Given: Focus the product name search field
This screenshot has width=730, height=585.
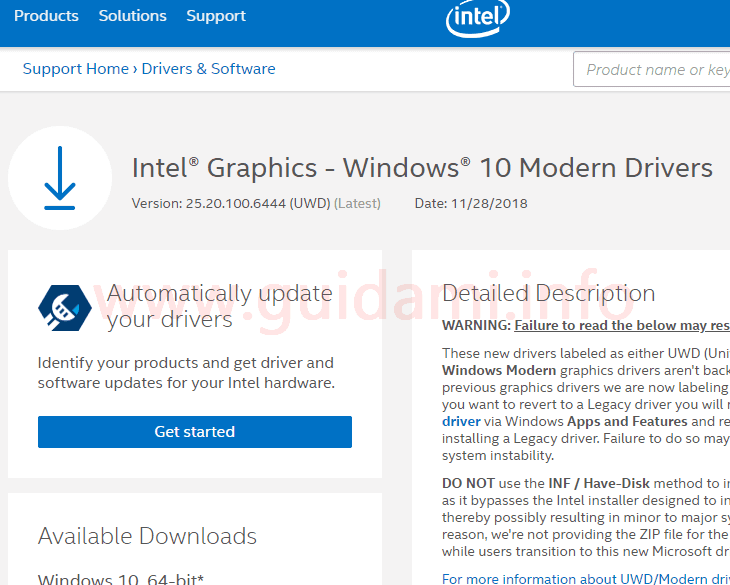Looking at the screenshot, I should point(652,69).
